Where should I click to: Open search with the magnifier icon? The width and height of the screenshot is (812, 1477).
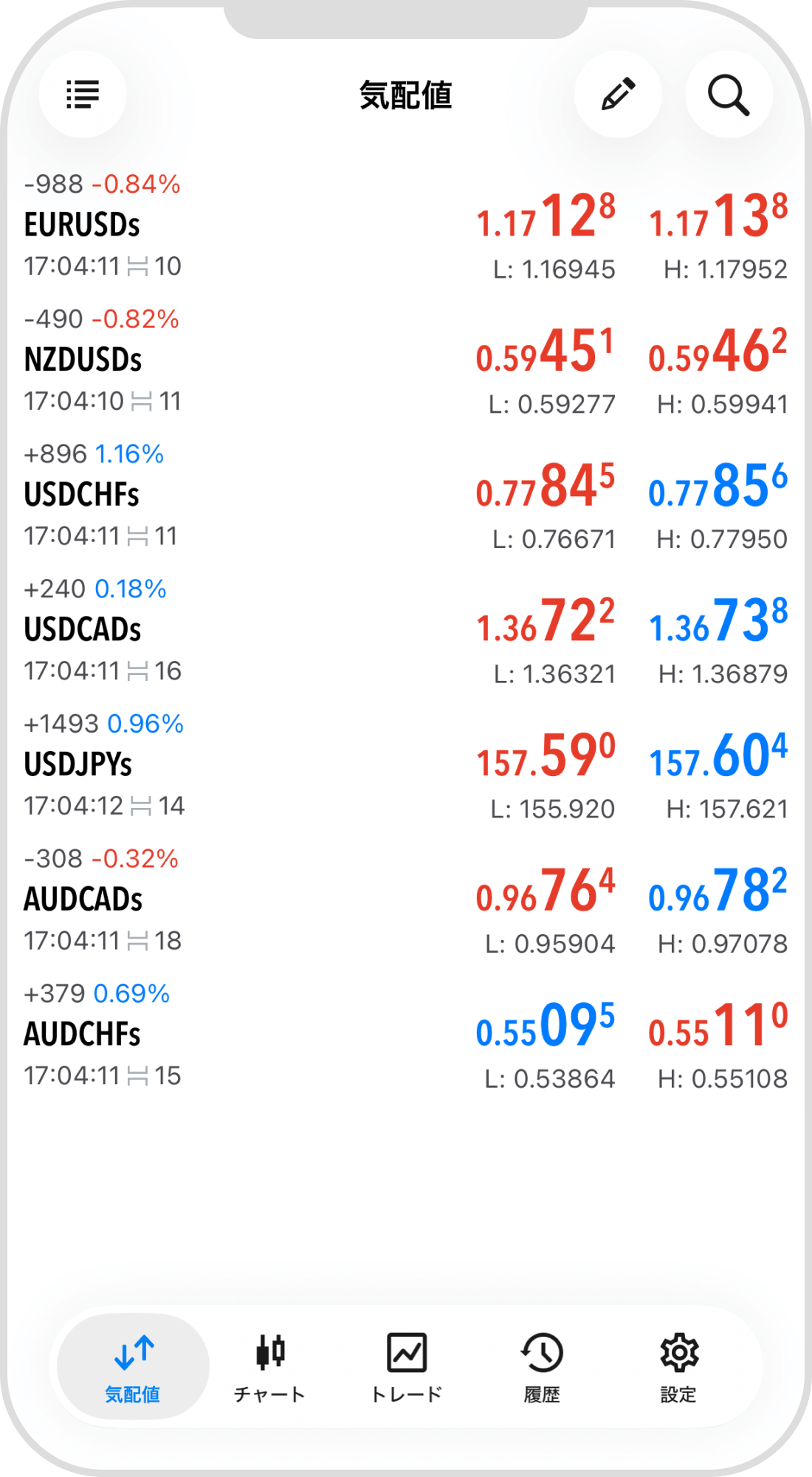(x=729, y=95)
